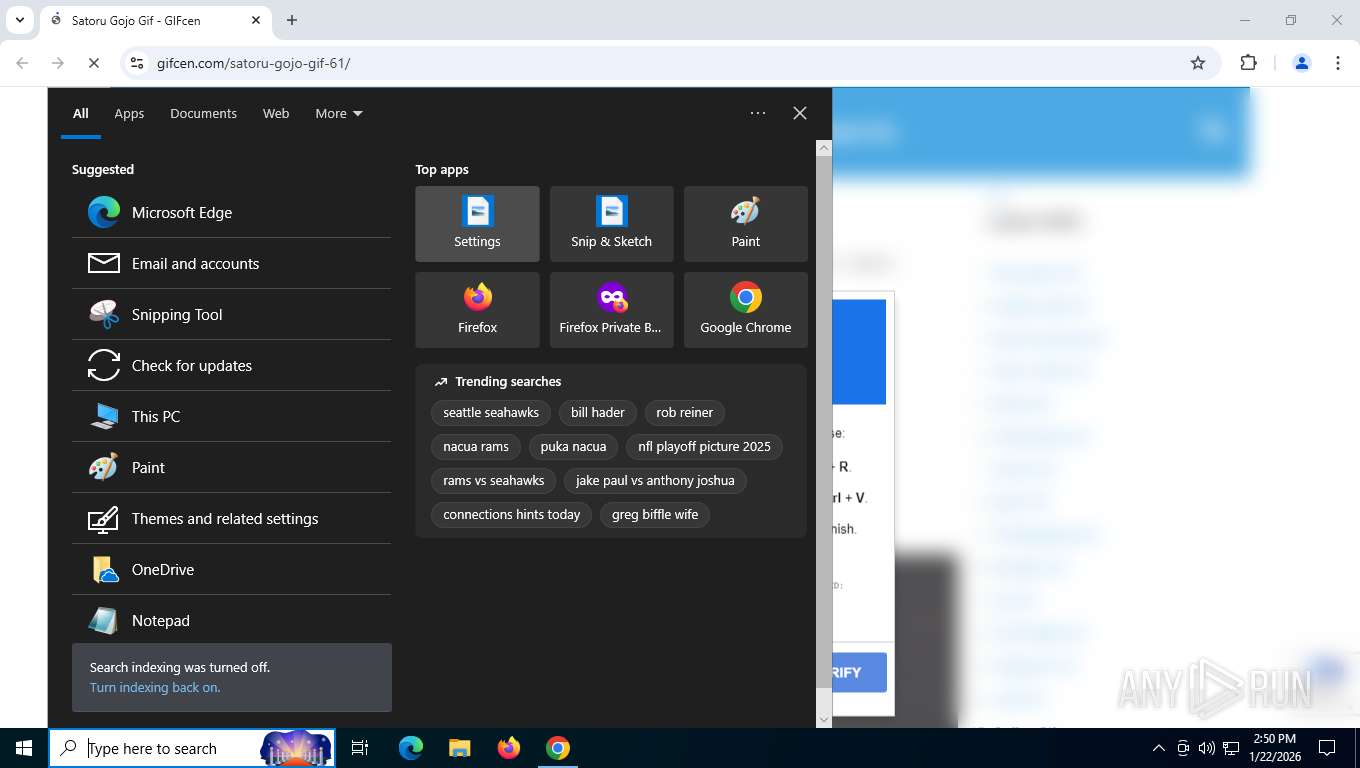Close the Windows search panel
The height and width of the screenshot is (768, 1360).
(x=799, y=113)
